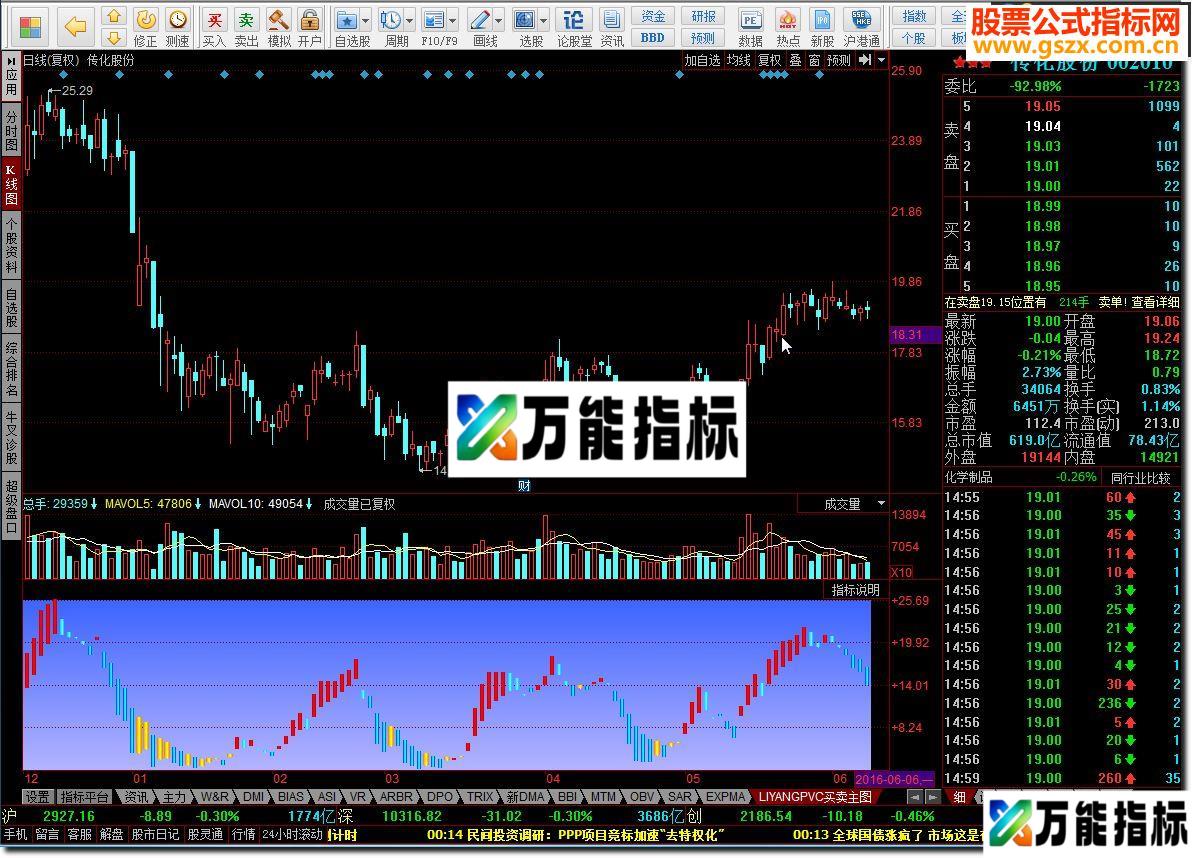Select the K线图 side tab
Screen dimensions: 1193x858
(x=11, y=185)
